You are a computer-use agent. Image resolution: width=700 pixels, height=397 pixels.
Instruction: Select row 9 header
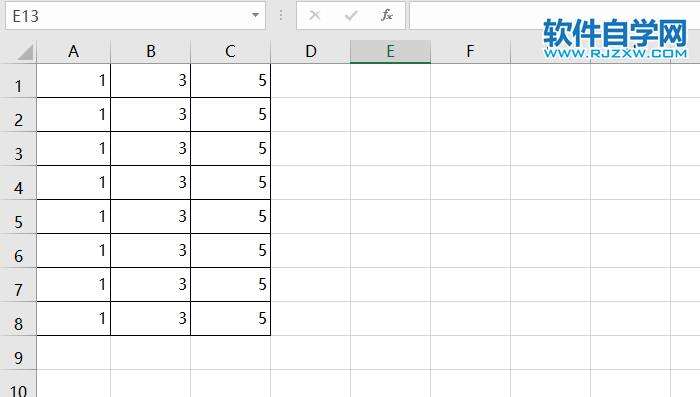click(x=18, y=353)
